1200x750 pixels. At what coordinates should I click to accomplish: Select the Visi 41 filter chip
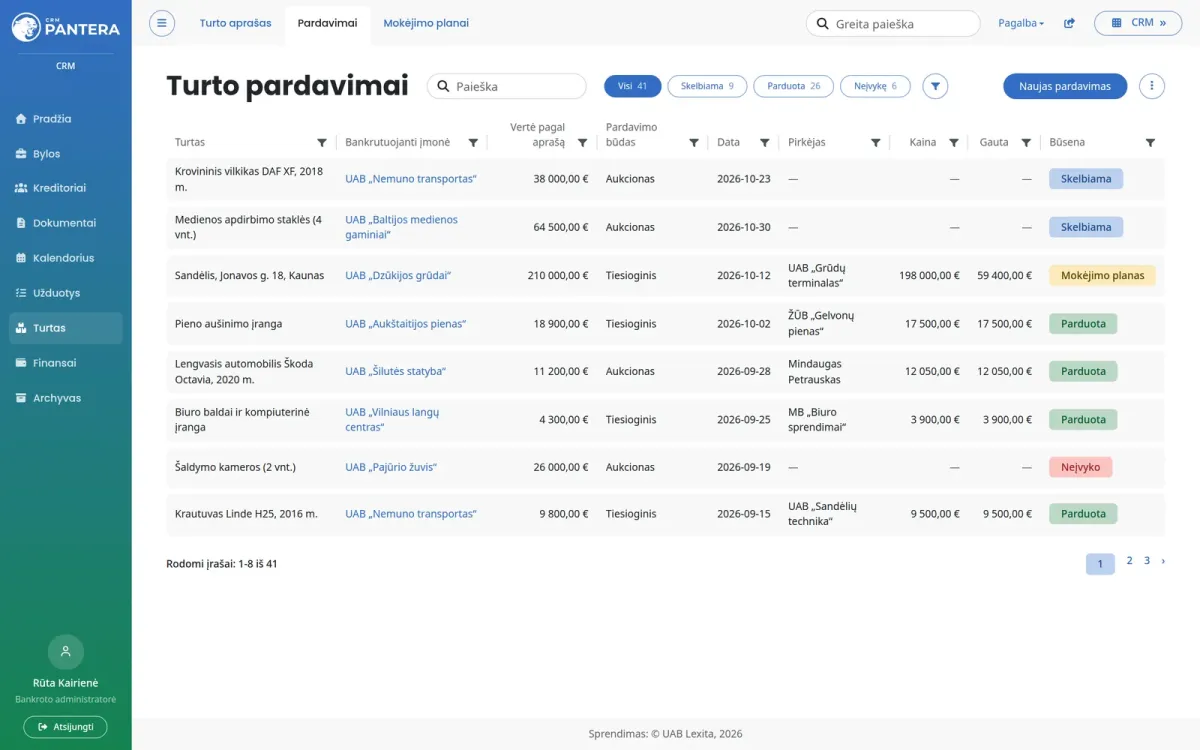633,86
